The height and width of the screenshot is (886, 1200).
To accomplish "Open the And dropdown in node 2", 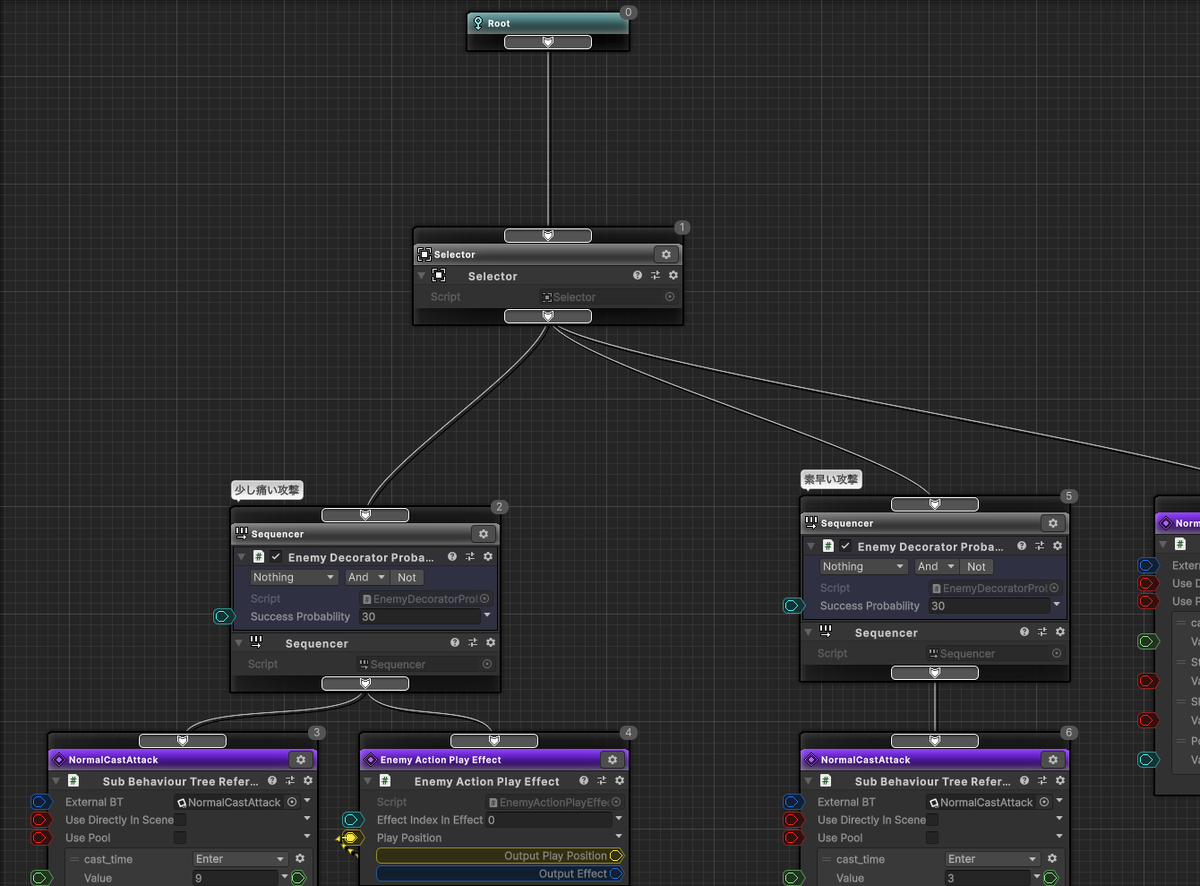I will point(366,577).
